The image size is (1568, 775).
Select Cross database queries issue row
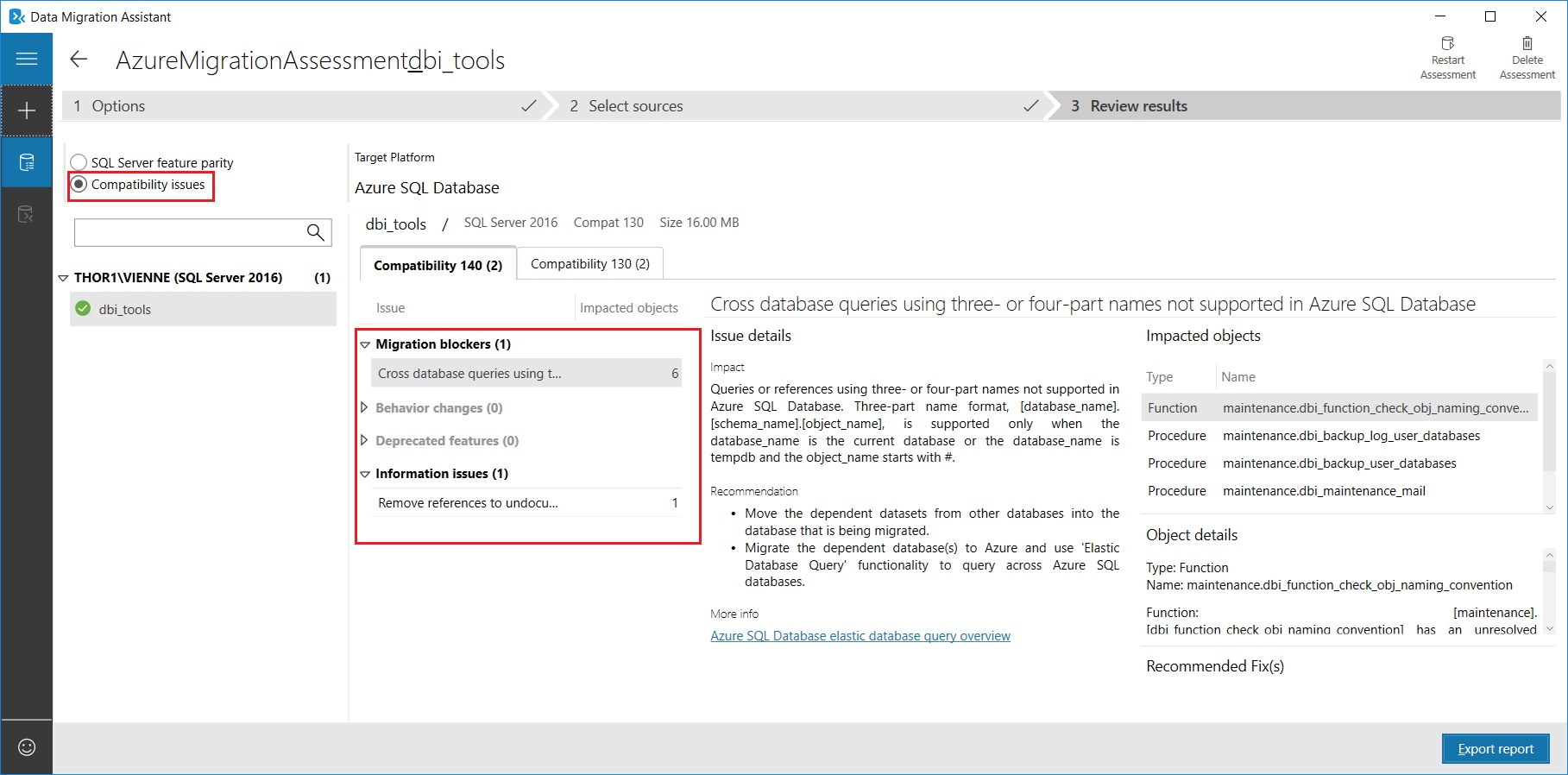coord(526,374)
